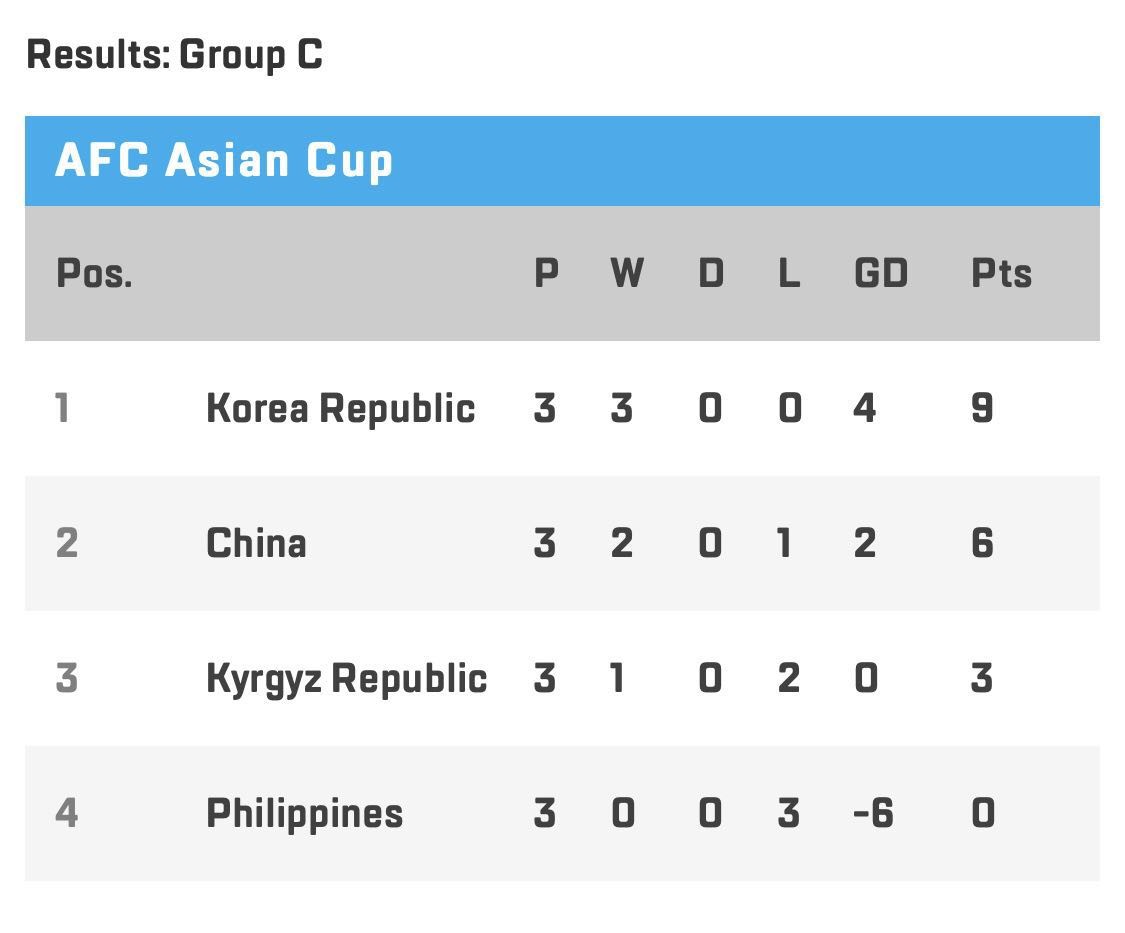The image size is (1125, 933).
Task: Click the Results: Group C heading
Action: pyautogui.click(x=174, y=55)
